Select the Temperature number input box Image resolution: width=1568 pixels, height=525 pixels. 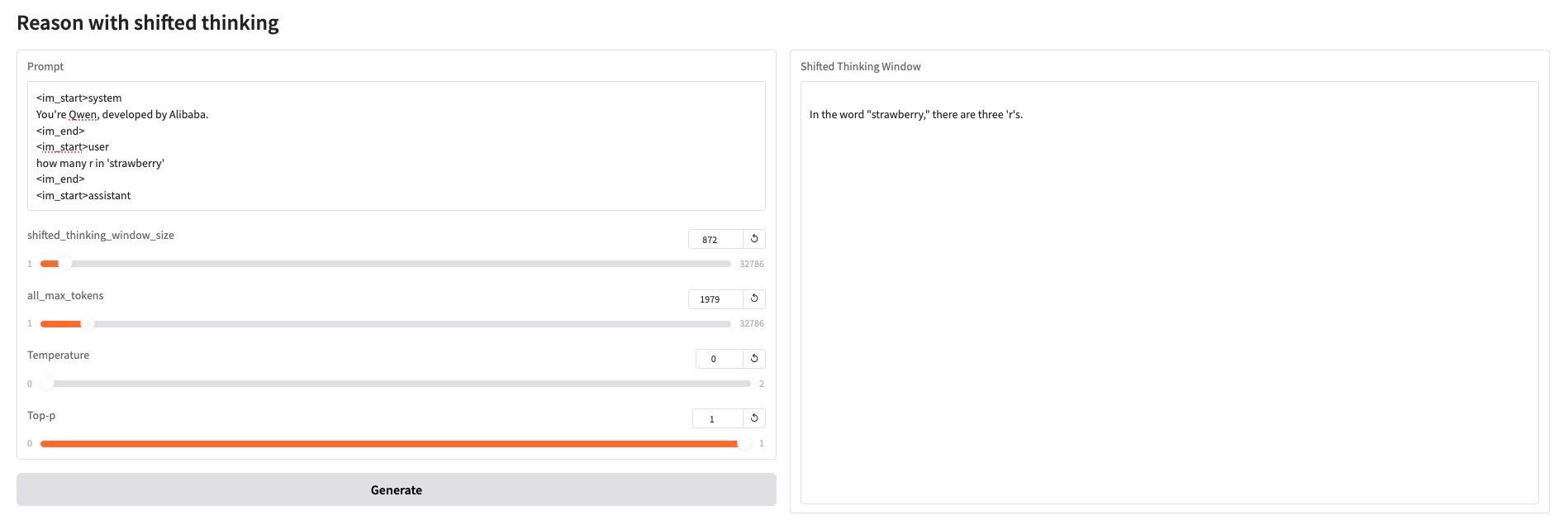[718, 359]
